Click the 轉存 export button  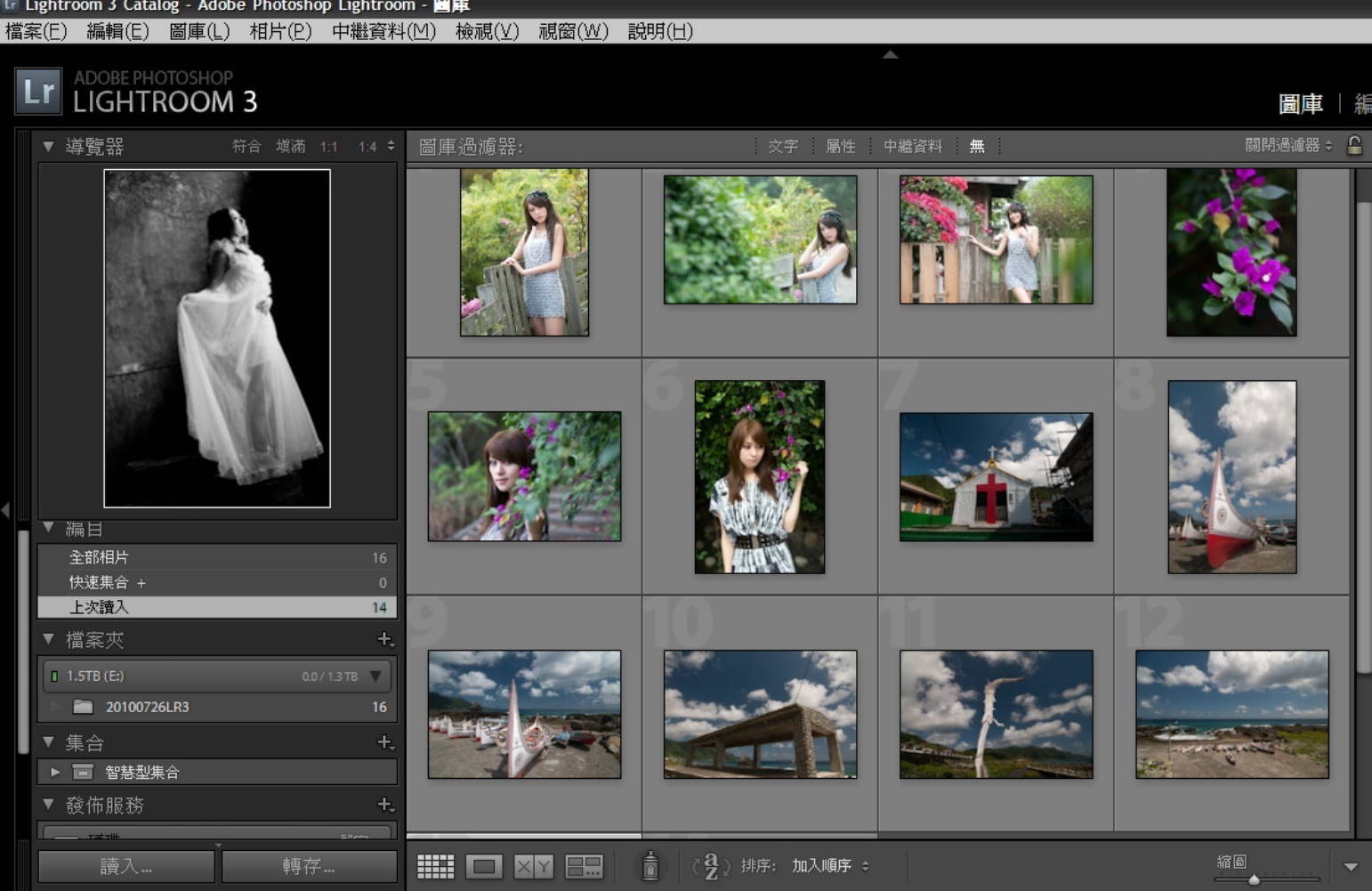point(309,864)
